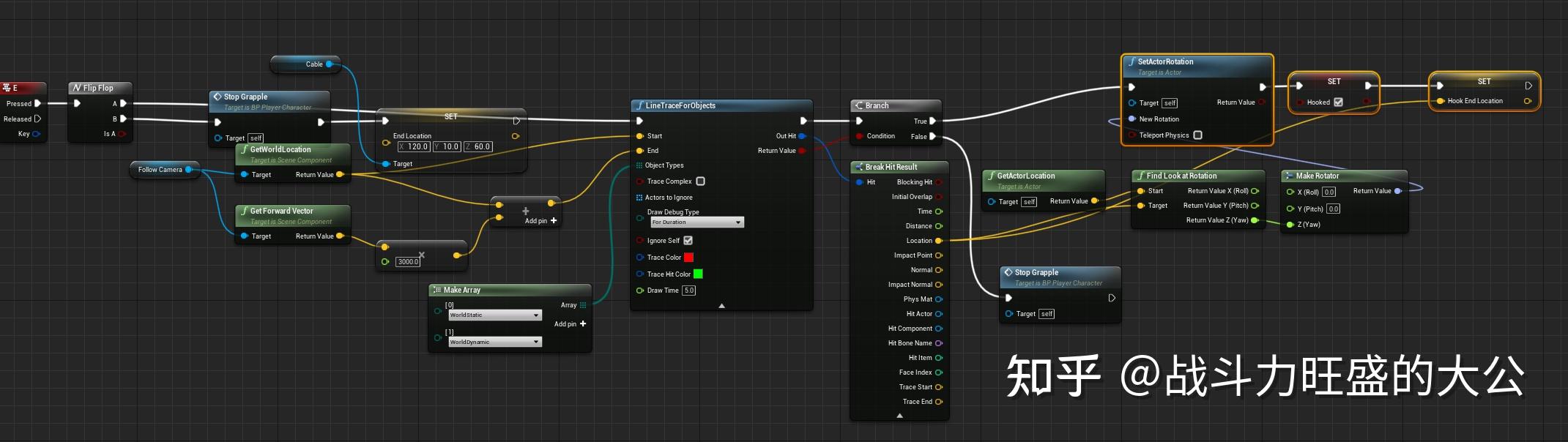This screenshot has width=1568, height=442.
Task: Open the Draw Debug Type dropdown
Action: pos(696,222)
